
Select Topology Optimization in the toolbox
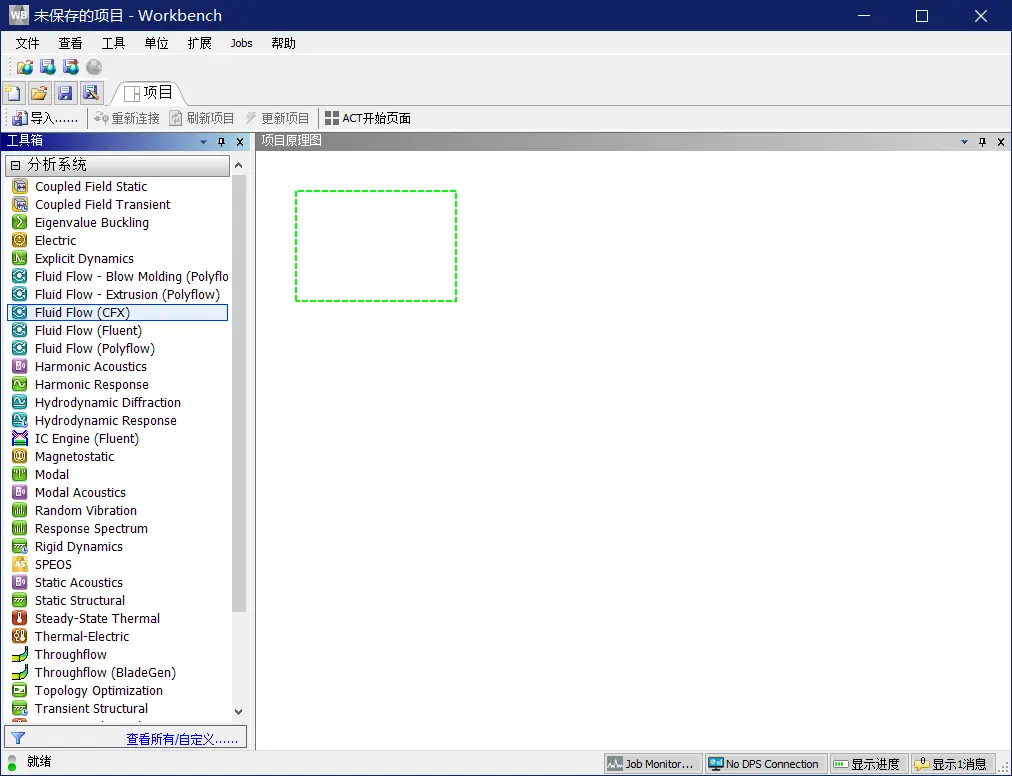pos(119,691)
